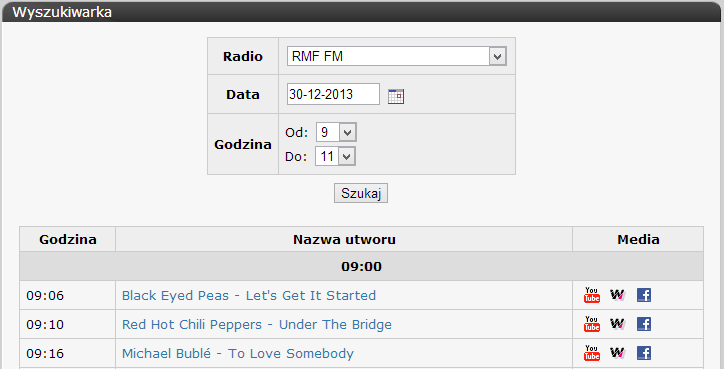The image size is (724, 369).
Task: Click the Godzina column header in results table
Action: (68, 239)
